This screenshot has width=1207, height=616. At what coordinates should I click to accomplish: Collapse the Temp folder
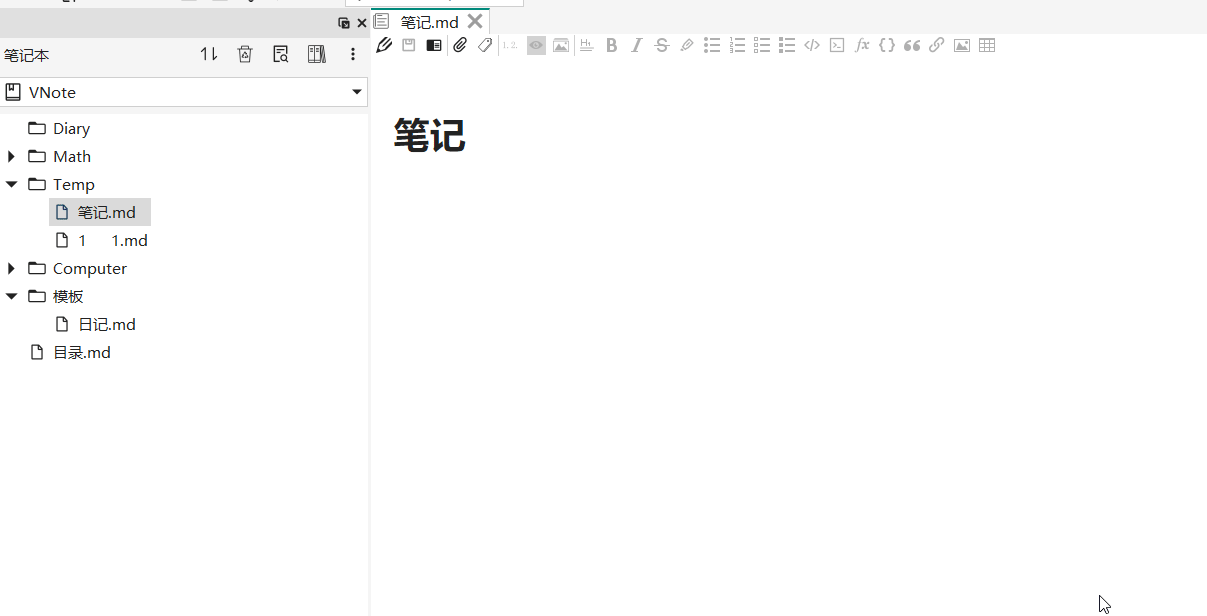(11, 184)
